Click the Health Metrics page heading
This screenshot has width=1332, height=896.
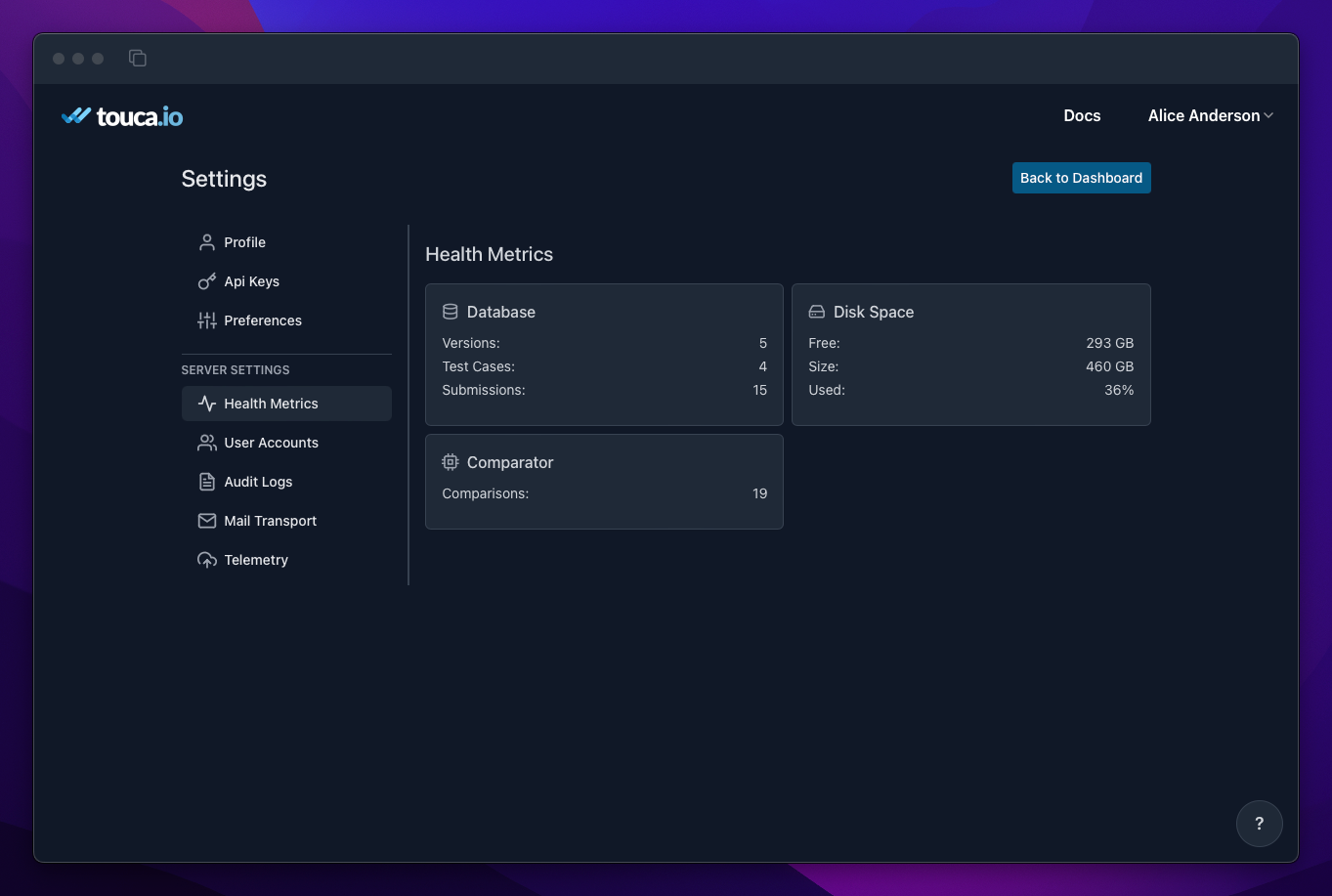[489, 254]
